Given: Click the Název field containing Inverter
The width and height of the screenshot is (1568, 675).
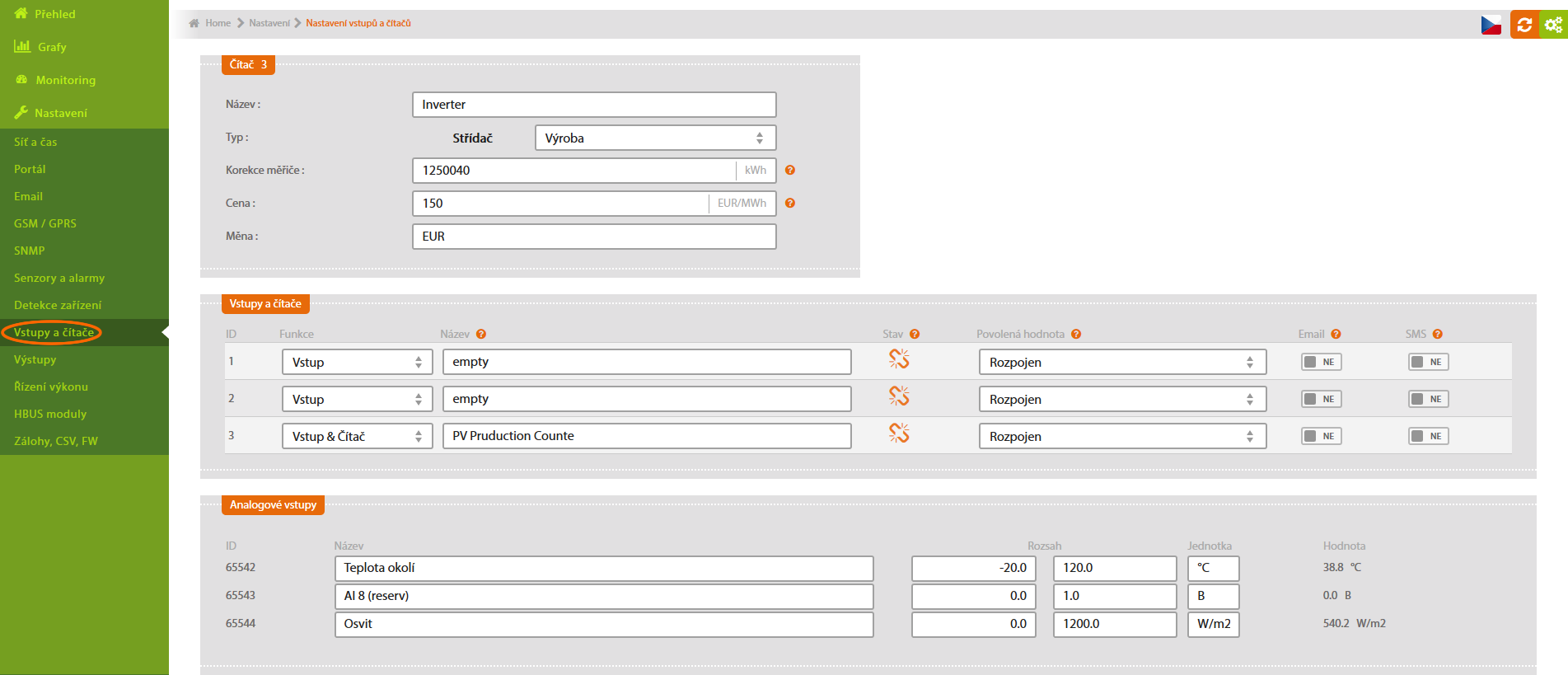Looking at the screenshot, I should click(593, 105).
